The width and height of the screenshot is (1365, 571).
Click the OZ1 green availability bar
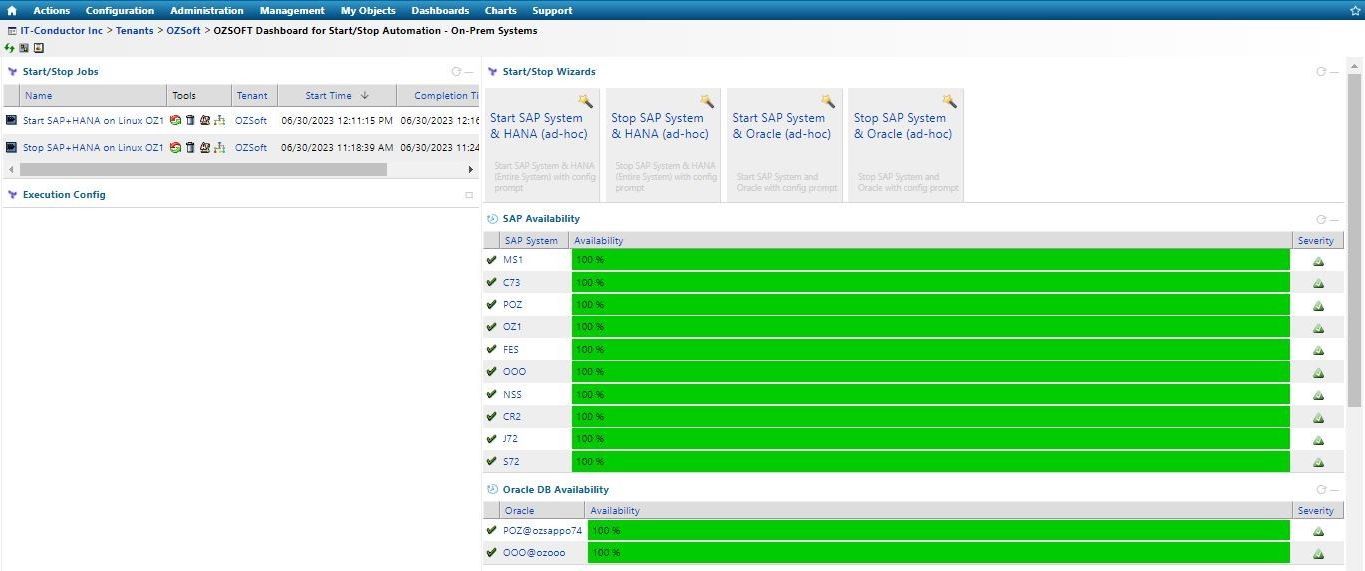tap(930, 327)
